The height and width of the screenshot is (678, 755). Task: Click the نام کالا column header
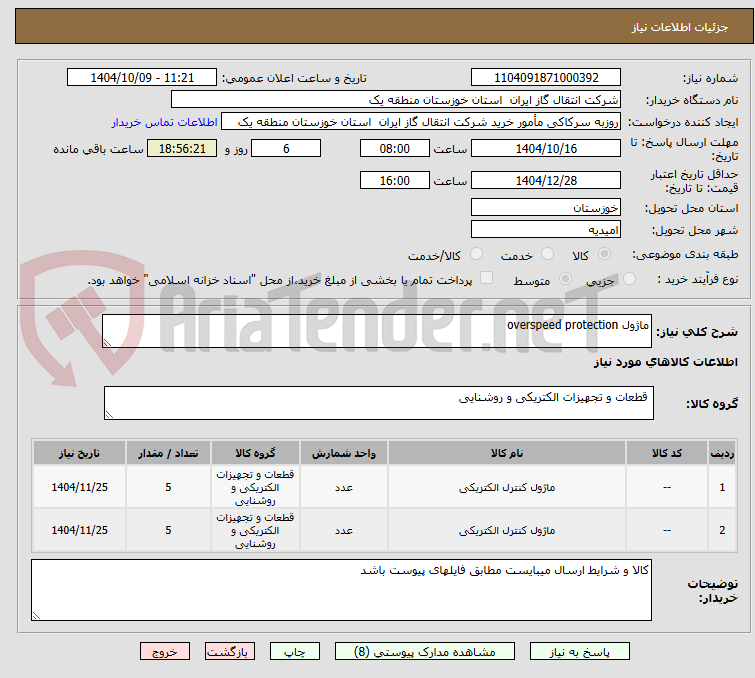[x=507, y=453]
